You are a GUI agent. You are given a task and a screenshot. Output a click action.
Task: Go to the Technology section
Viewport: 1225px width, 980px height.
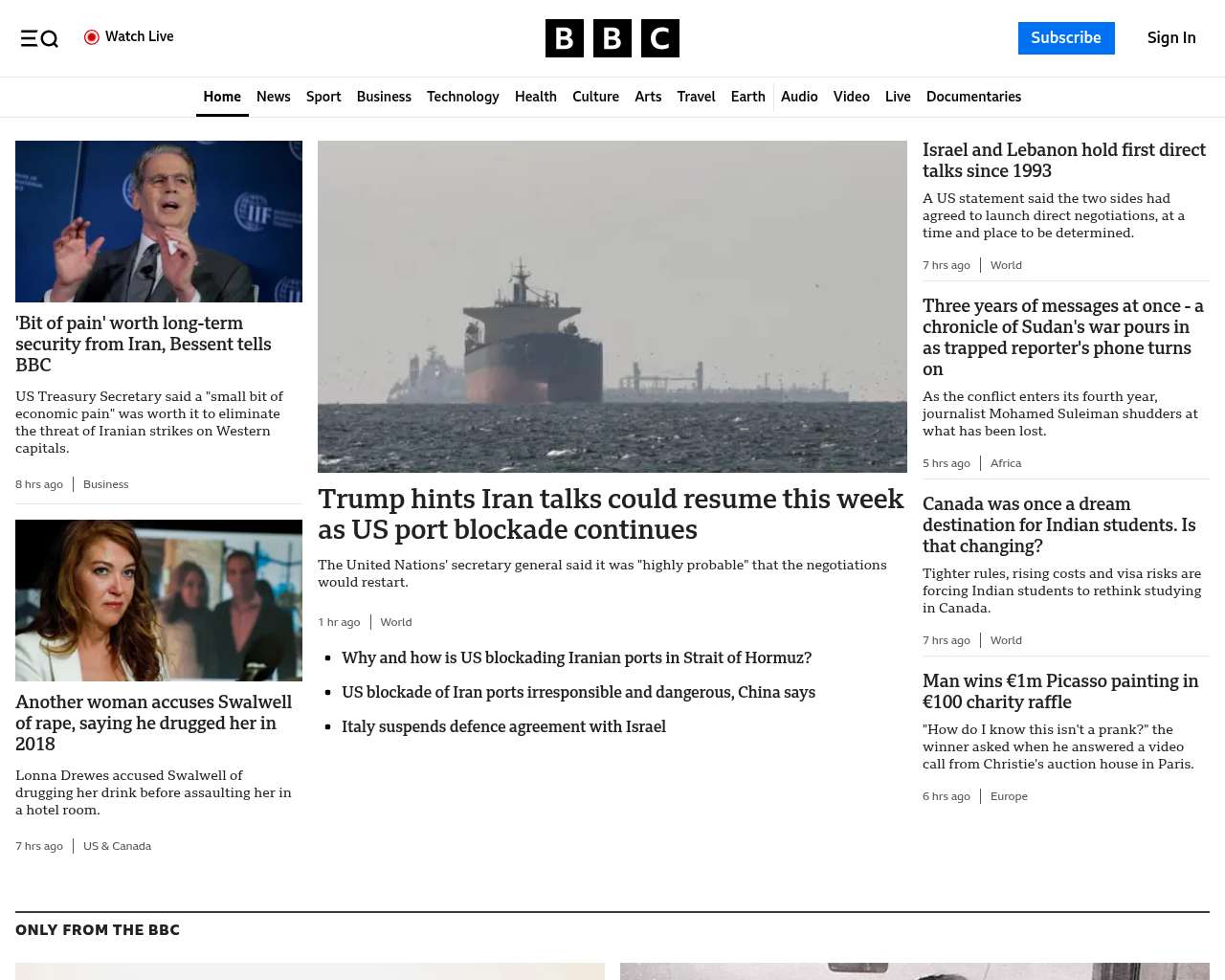coord(462,97)
